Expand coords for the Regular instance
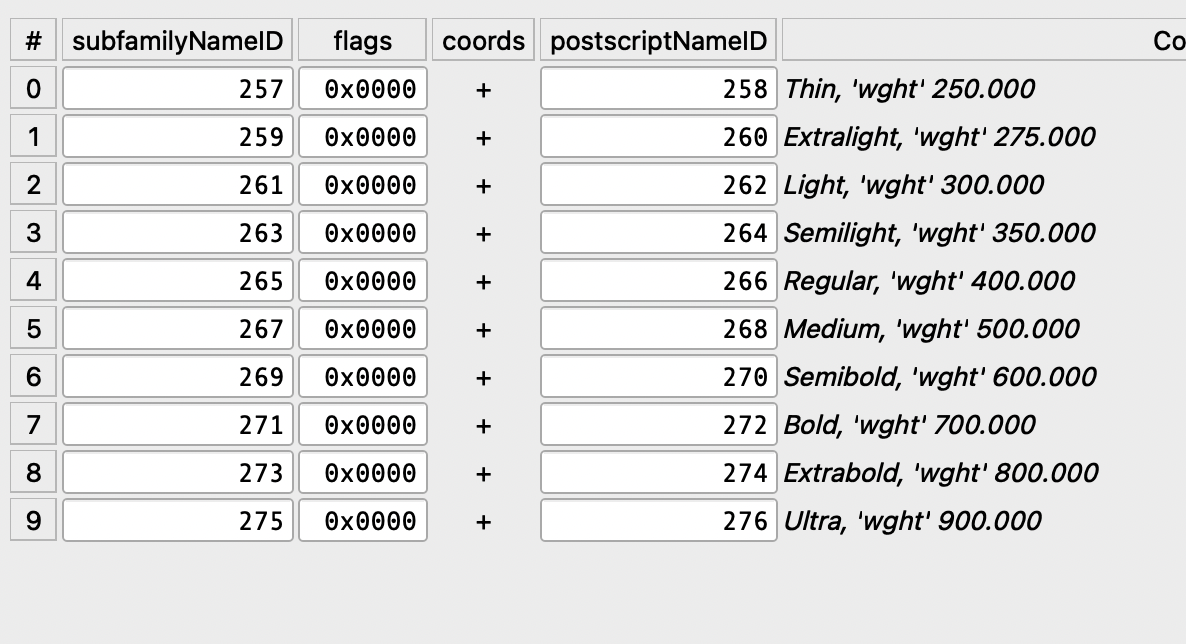 [x=484, y=282]
